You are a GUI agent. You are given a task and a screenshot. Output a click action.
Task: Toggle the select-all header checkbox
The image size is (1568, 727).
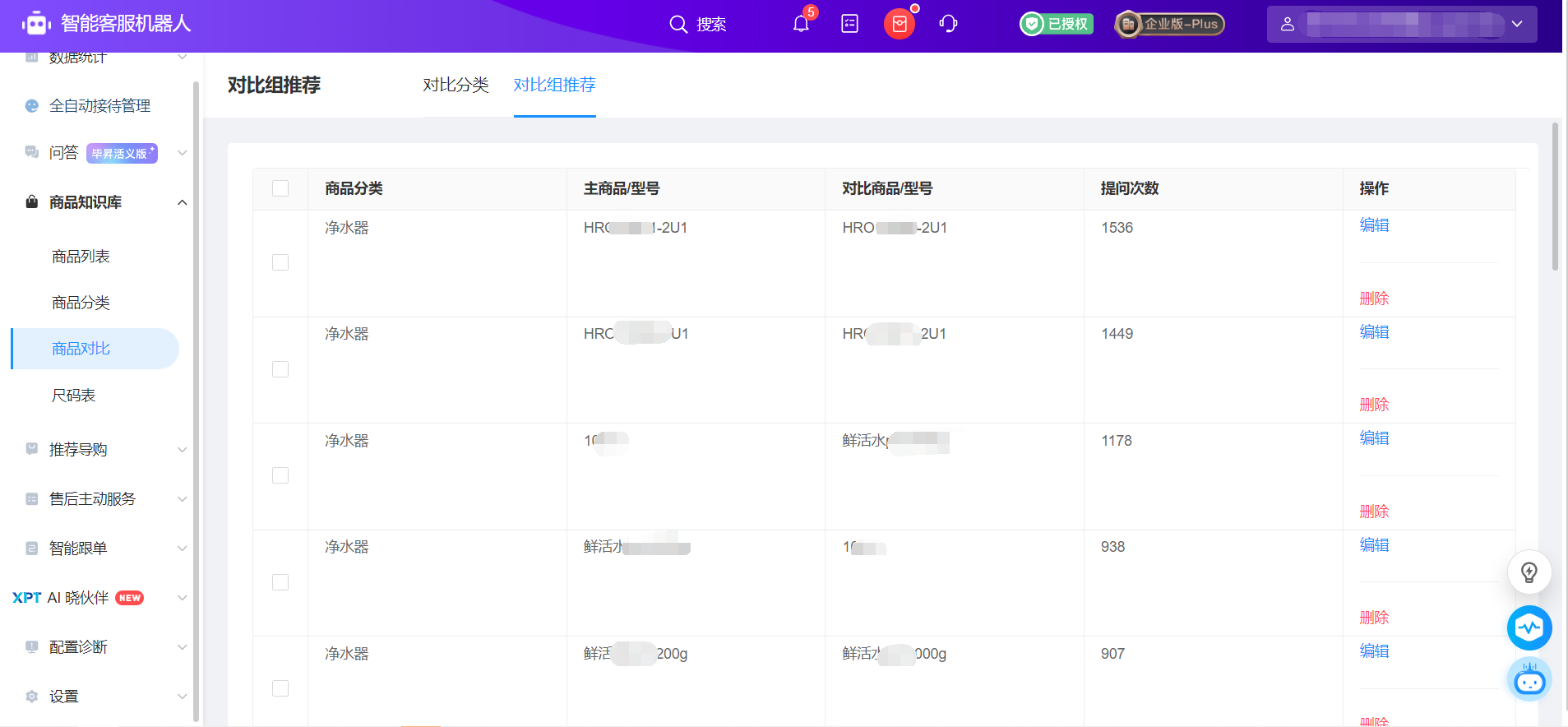(x=280, y=188)
